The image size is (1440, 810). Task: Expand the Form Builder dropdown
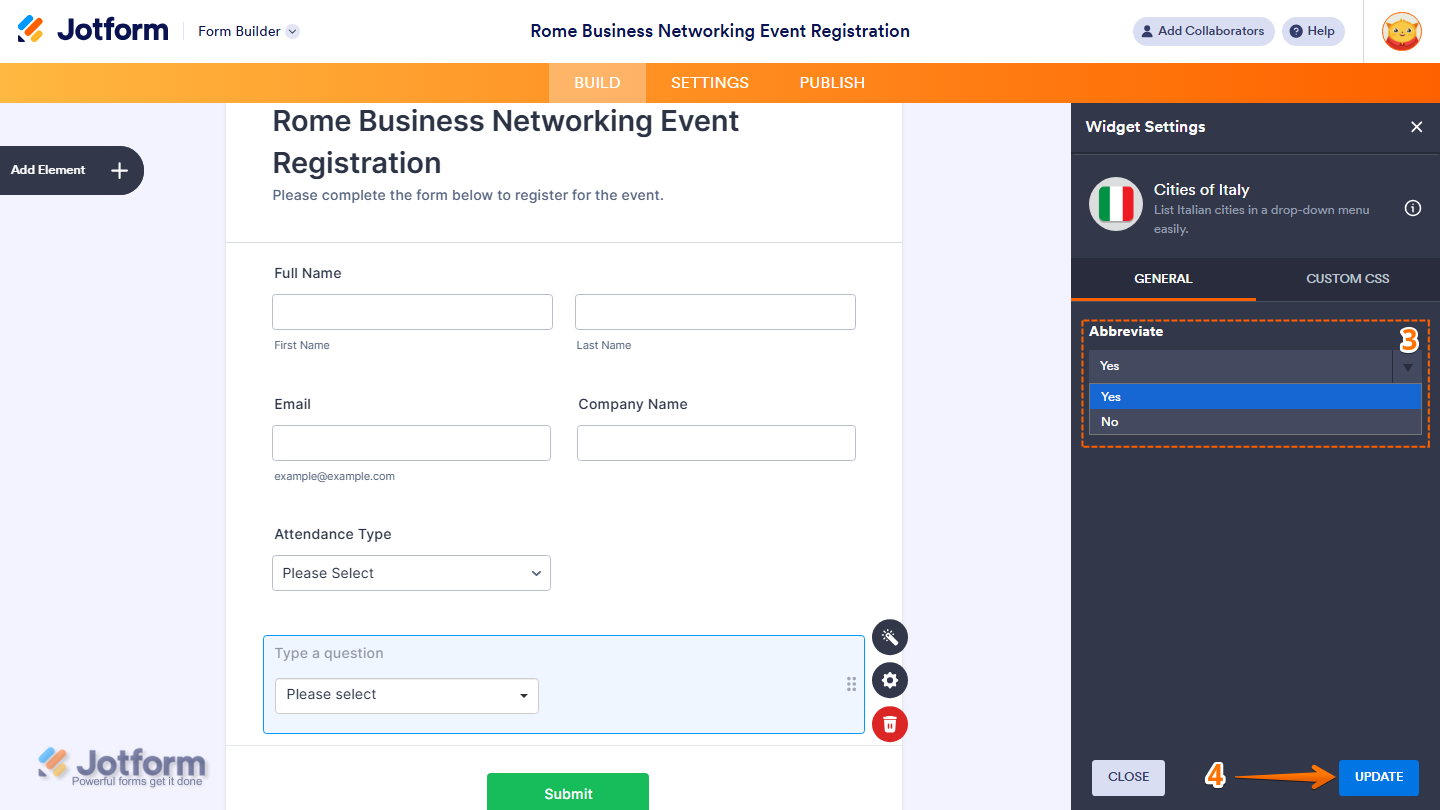point(292,31)
